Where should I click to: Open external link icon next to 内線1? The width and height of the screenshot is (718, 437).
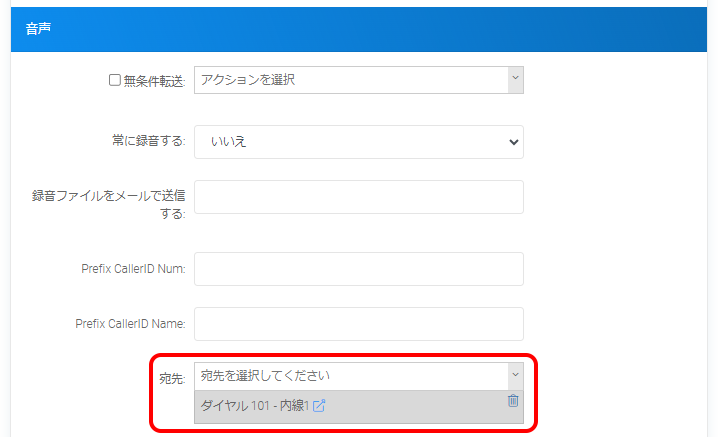point(320,406)
